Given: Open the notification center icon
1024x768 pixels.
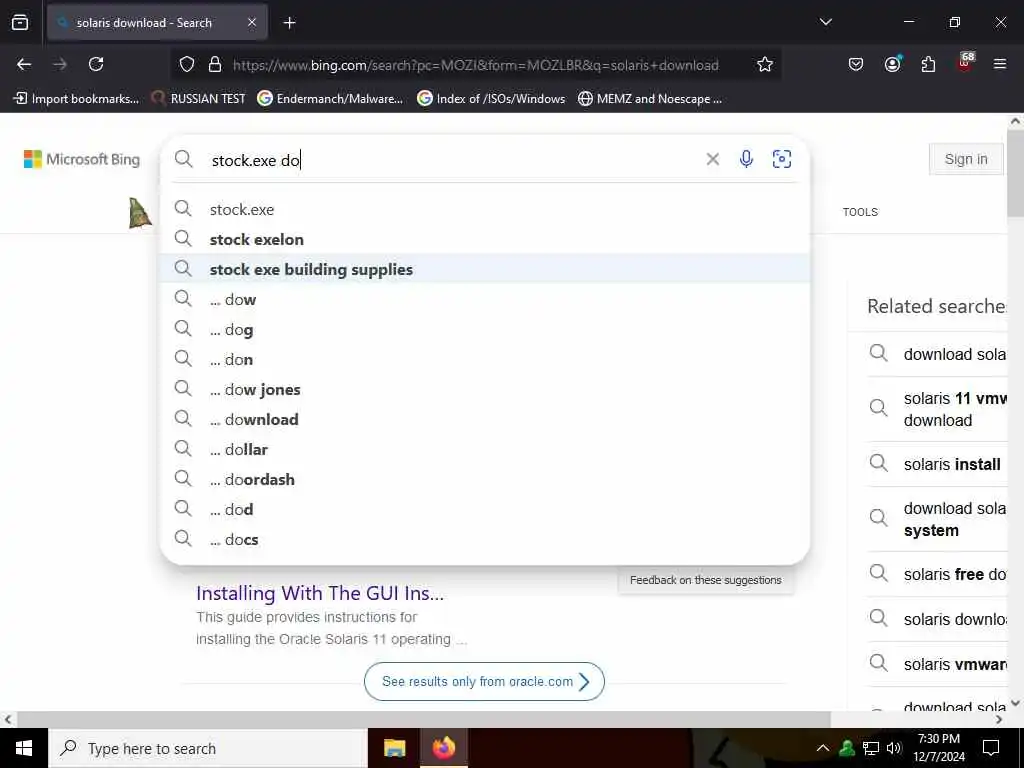Looking at the screenshot, I should 991,748.
